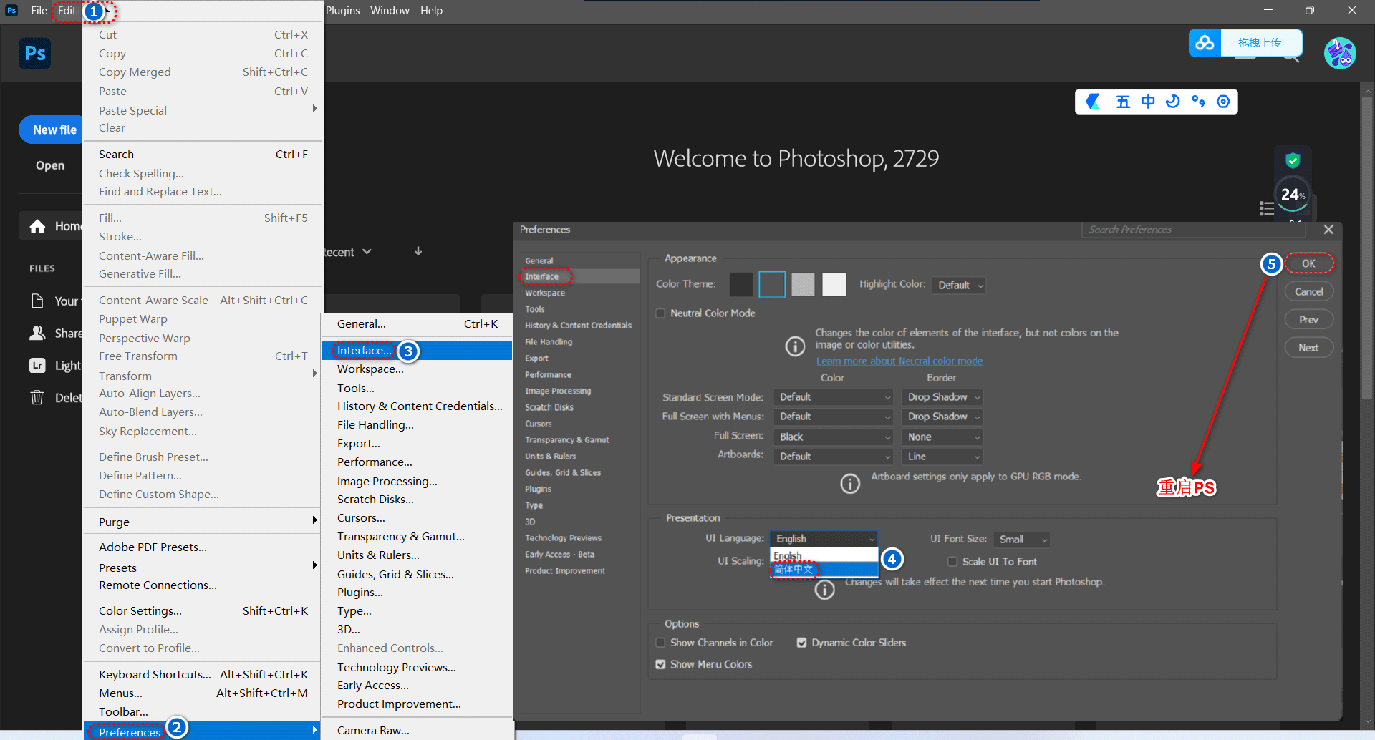Open input method settings gear icon

[1223, 101]
